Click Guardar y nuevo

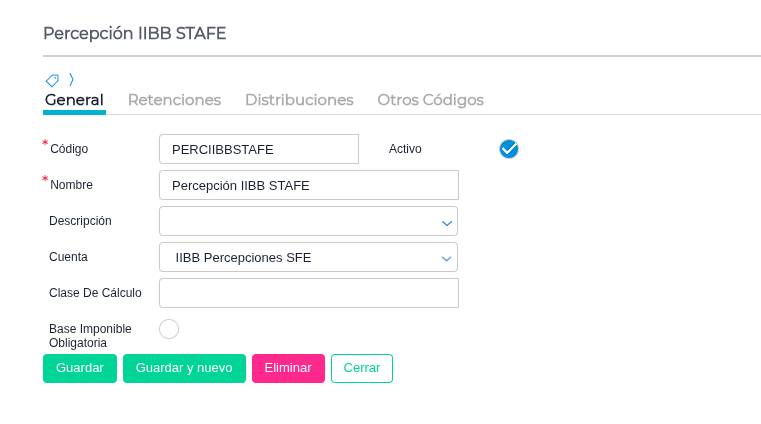(x=184, y=368)
